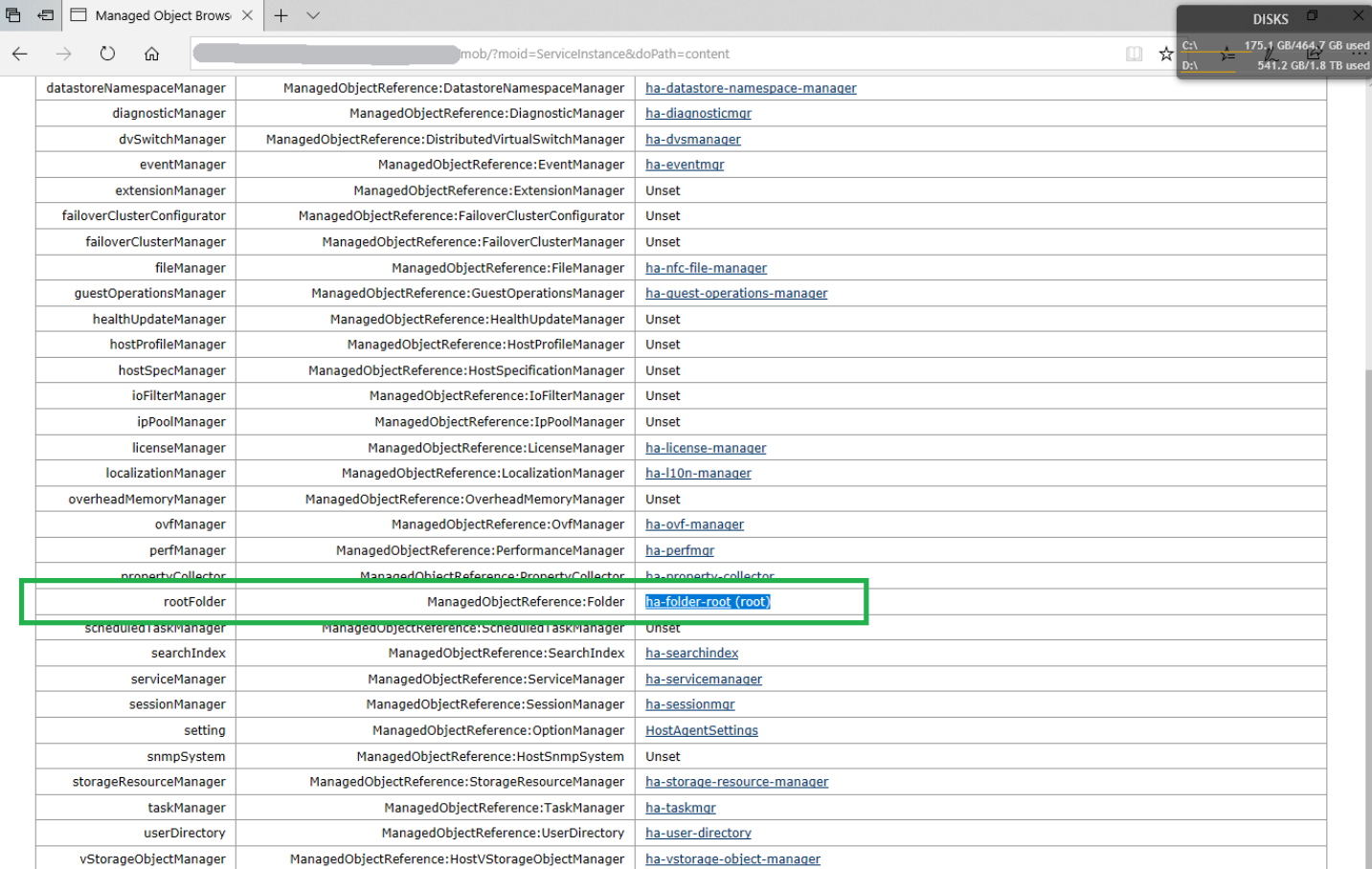Add page to favorites star icon
The height and width of the screenshot is (869, 1372).
(x=1165, y=54)
